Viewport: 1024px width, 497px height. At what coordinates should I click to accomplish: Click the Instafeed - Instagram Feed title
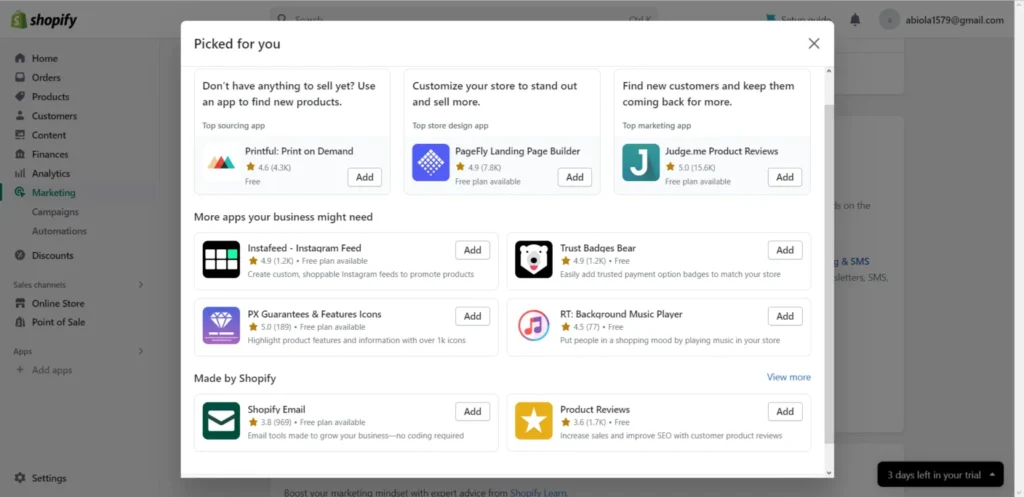pyautogui.click(x=304, y=248)
